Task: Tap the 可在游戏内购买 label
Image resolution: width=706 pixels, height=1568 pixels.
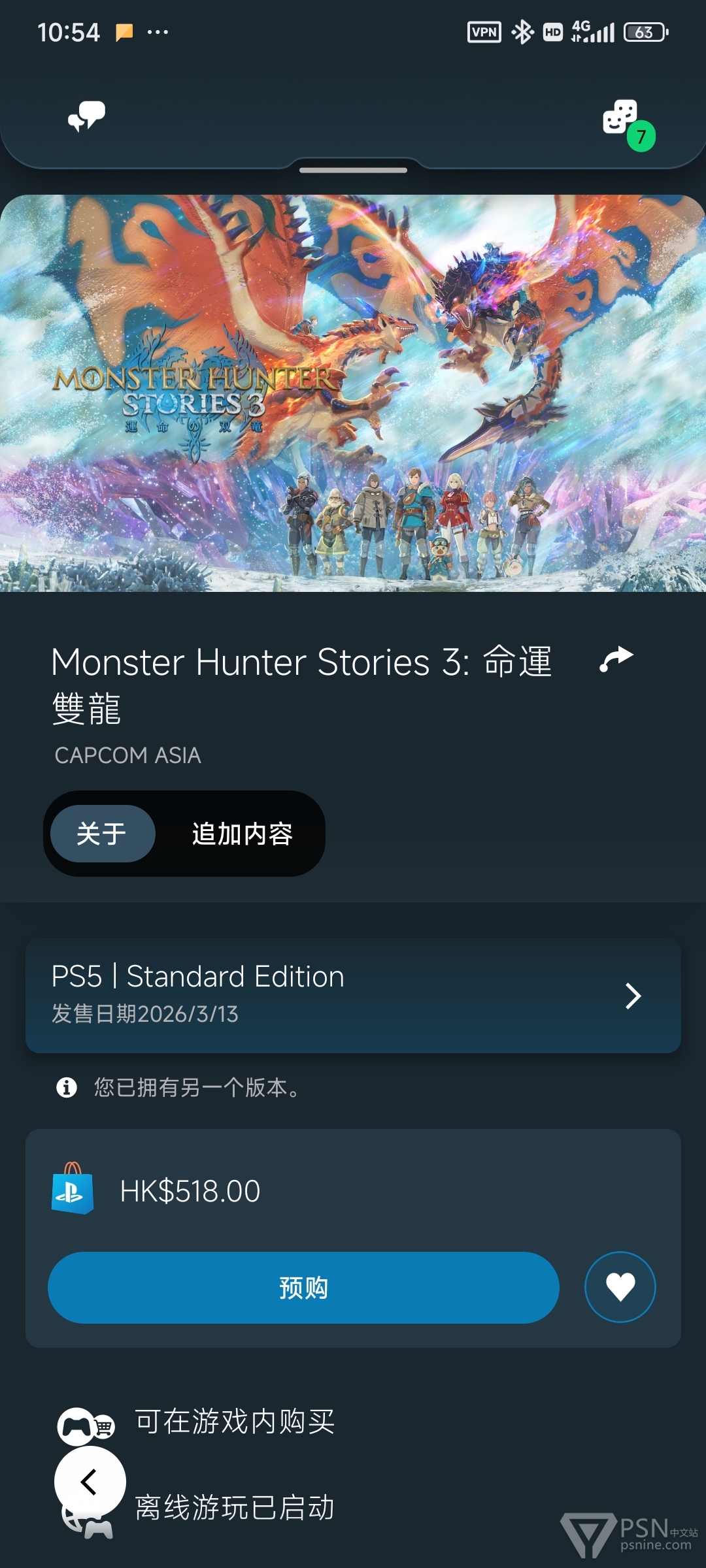Action: [235, 1421]
